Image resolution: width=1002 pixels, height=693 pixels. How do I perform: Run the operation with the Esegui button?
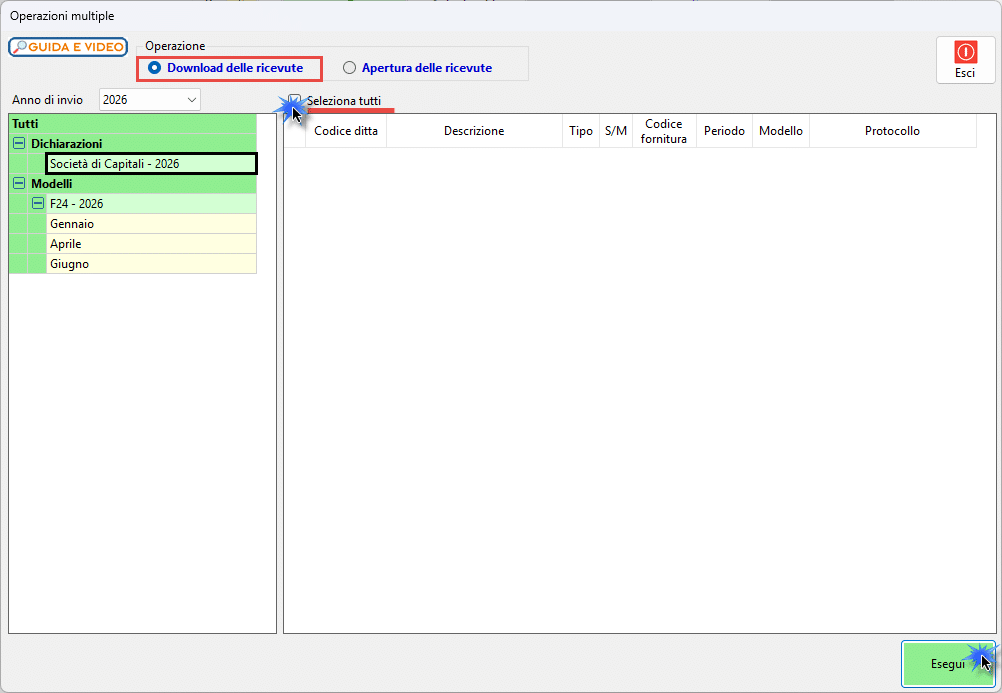coord(948,664)
